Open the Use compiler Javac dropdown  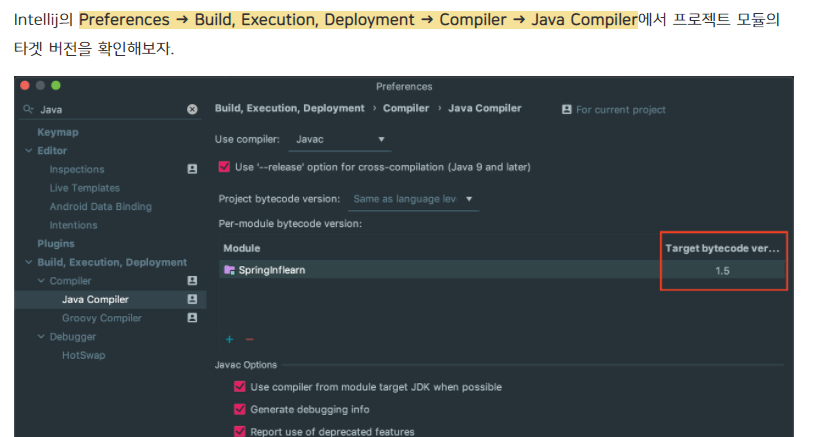coord(340,139)
